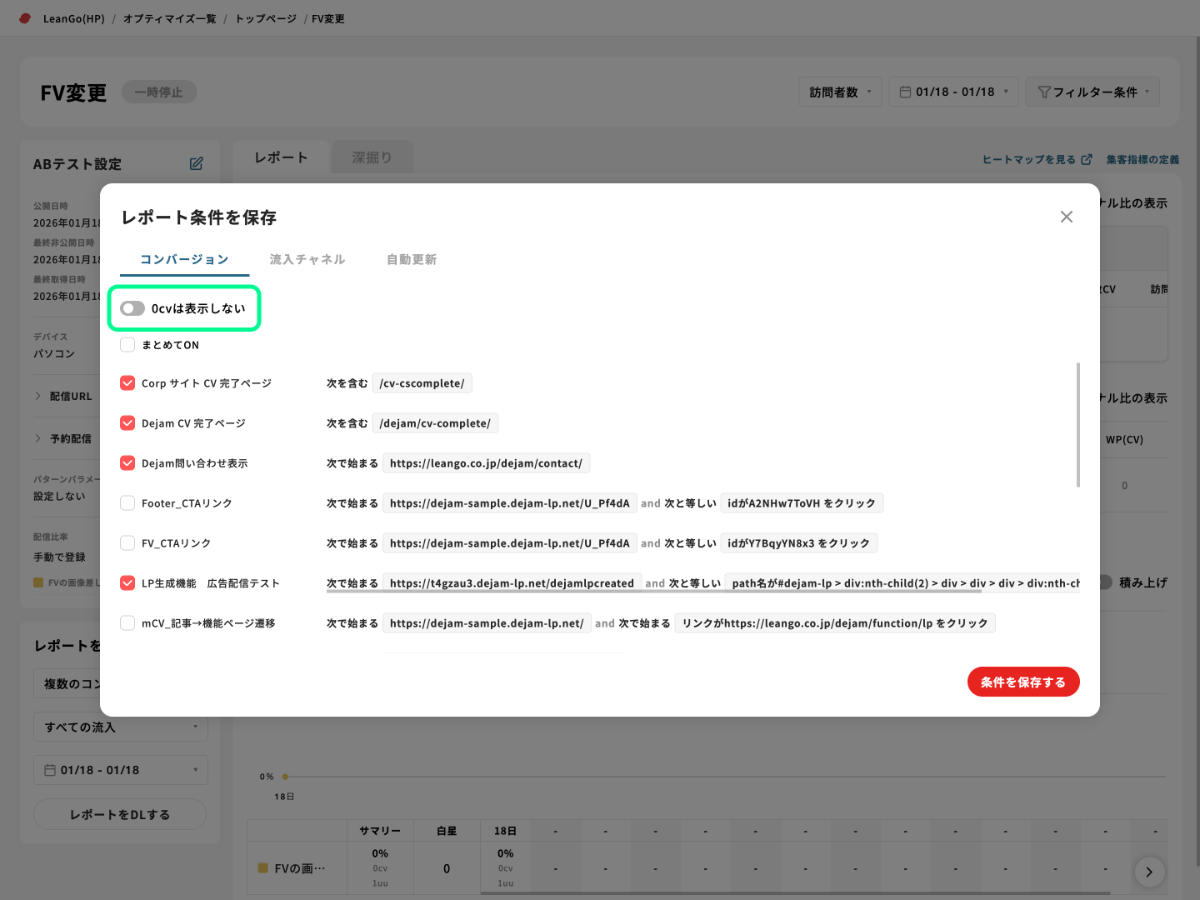Click the /dejam/cv-complete/ condition value

pos(435,423)
